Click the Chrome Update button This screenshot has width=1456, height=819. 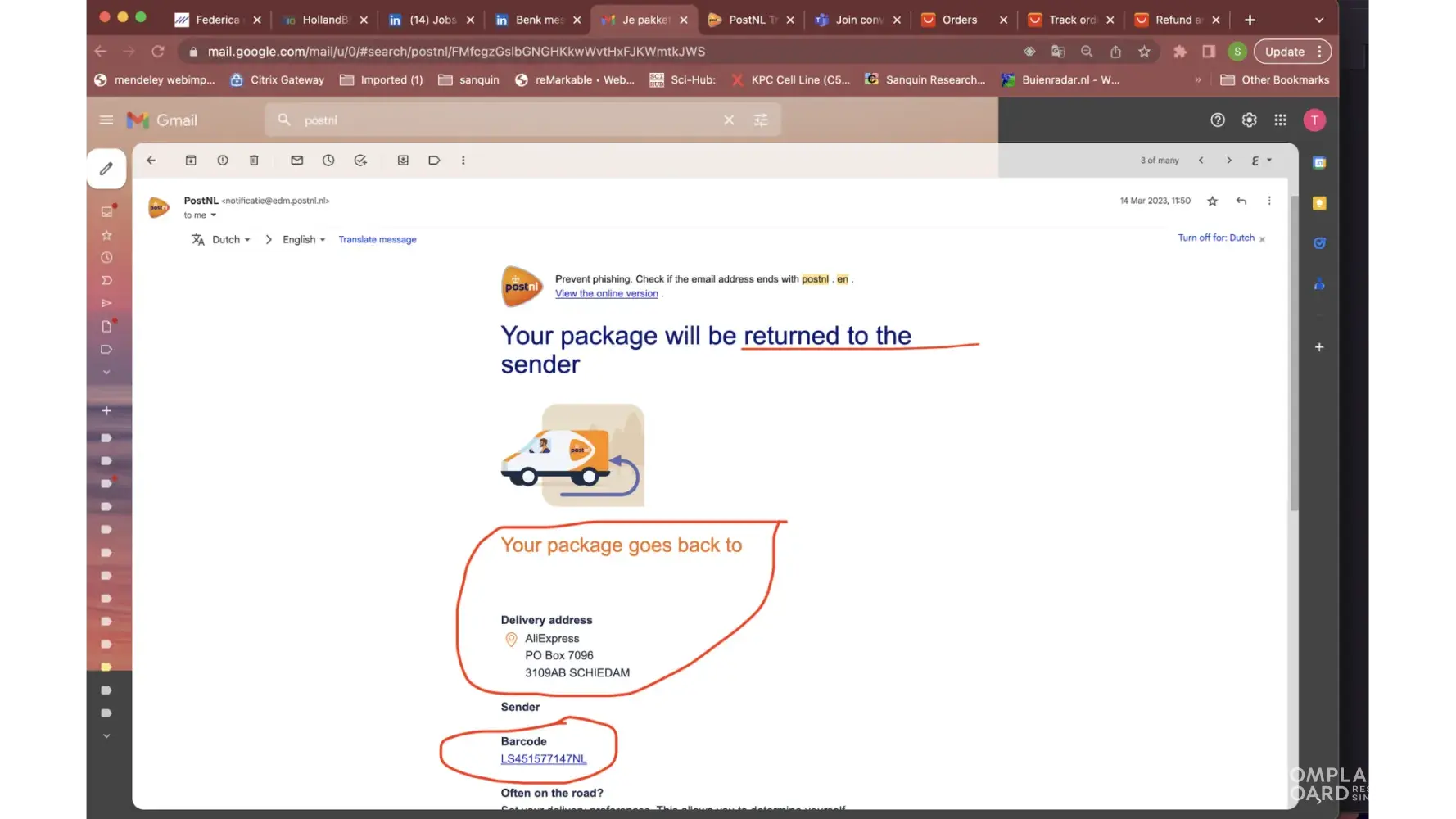click(1291, 52)
